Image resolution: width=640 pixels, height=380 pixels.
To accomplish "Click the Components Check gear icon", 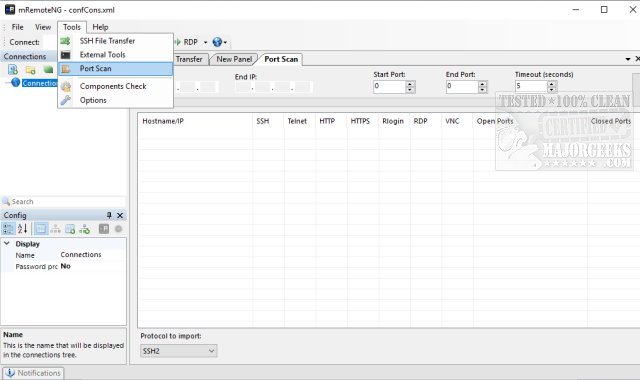I will coord(66,87).
